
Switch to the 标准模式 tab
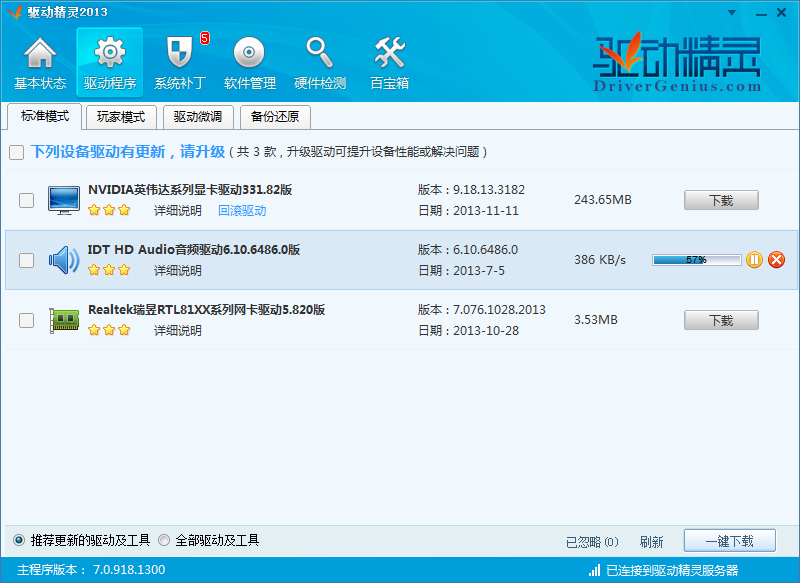(x=45, y=116)
